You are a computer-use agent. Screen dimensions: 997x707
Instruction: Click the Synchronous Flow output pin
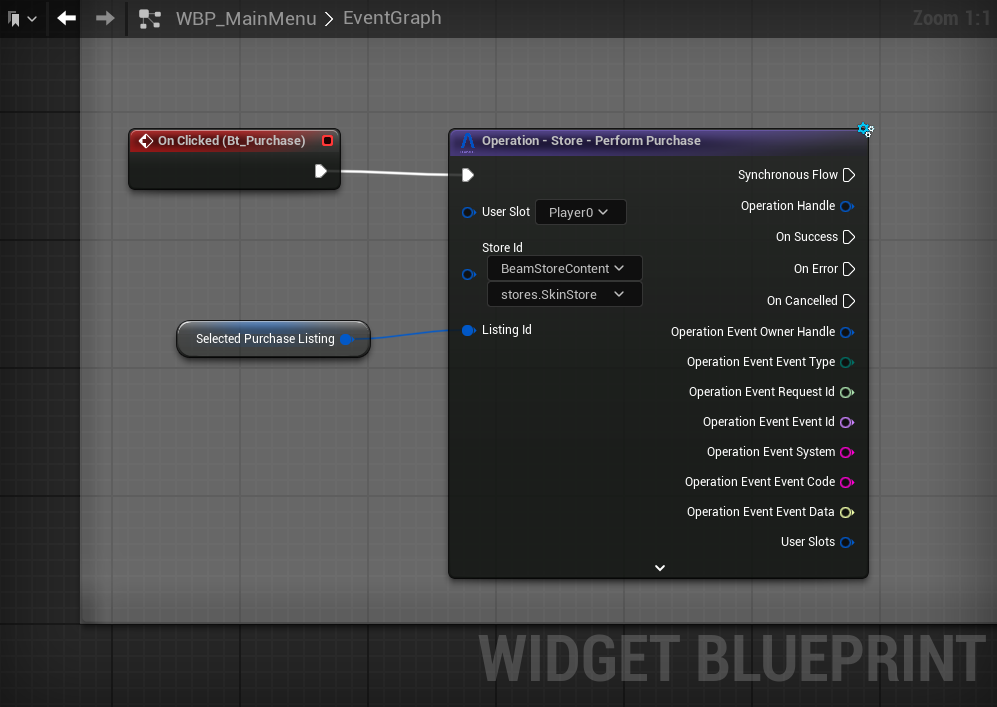coord(848,175)
